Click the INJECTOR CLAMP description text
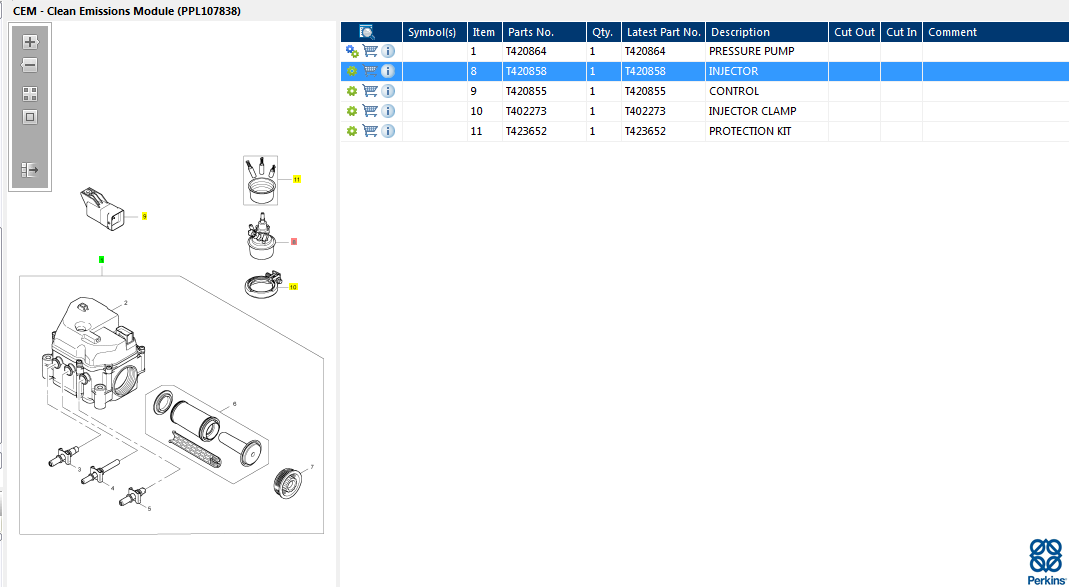 [753, 111]
